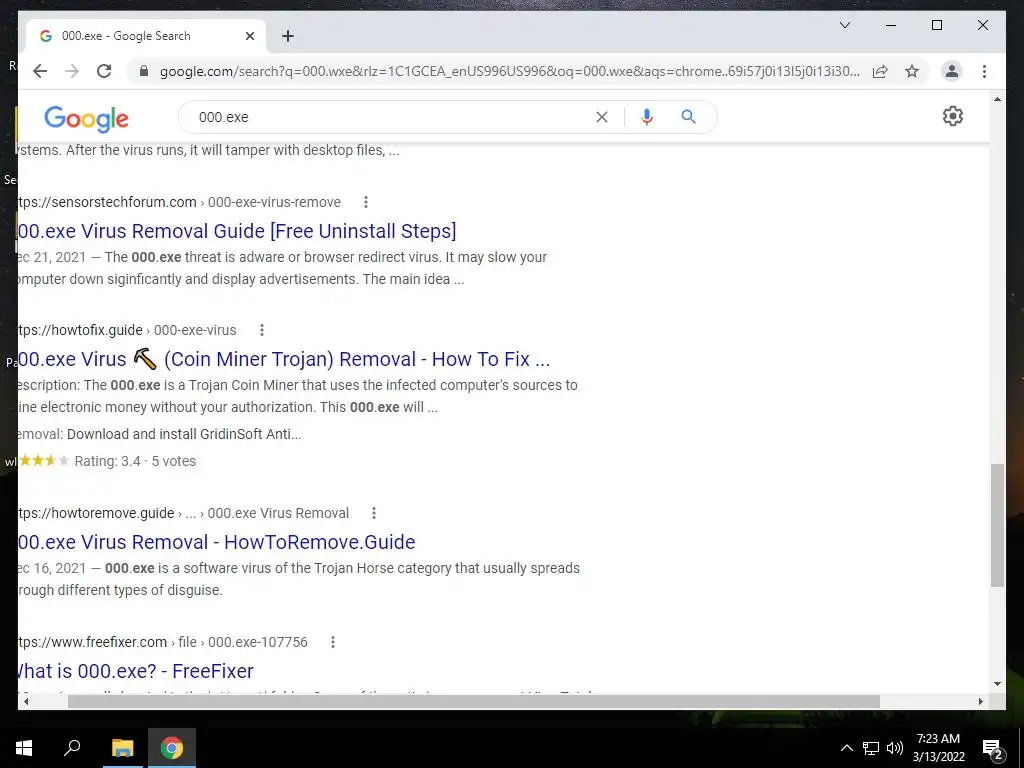Open options for sensorstechforum result

(366, 202)
